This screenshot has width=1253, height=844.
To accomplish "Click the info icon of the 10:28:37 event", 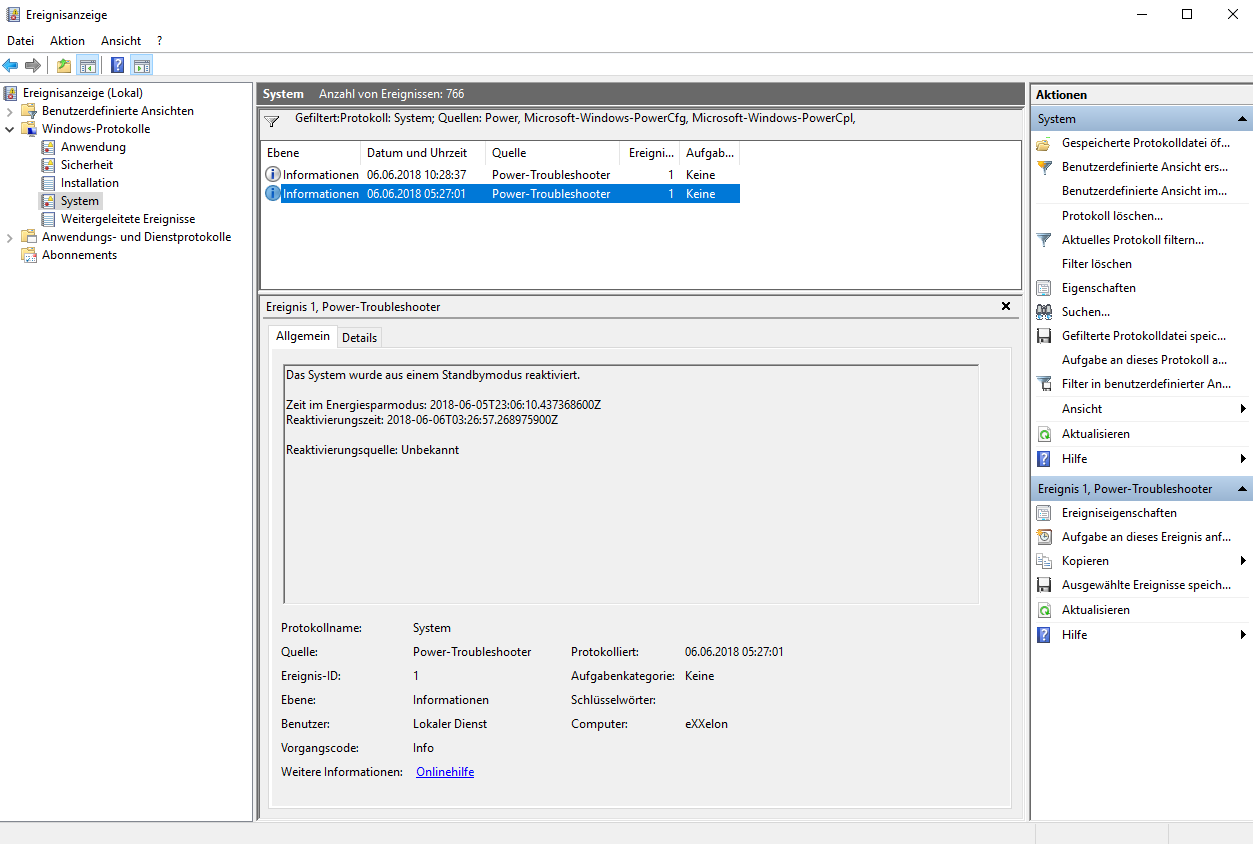I will click(273, 174).
